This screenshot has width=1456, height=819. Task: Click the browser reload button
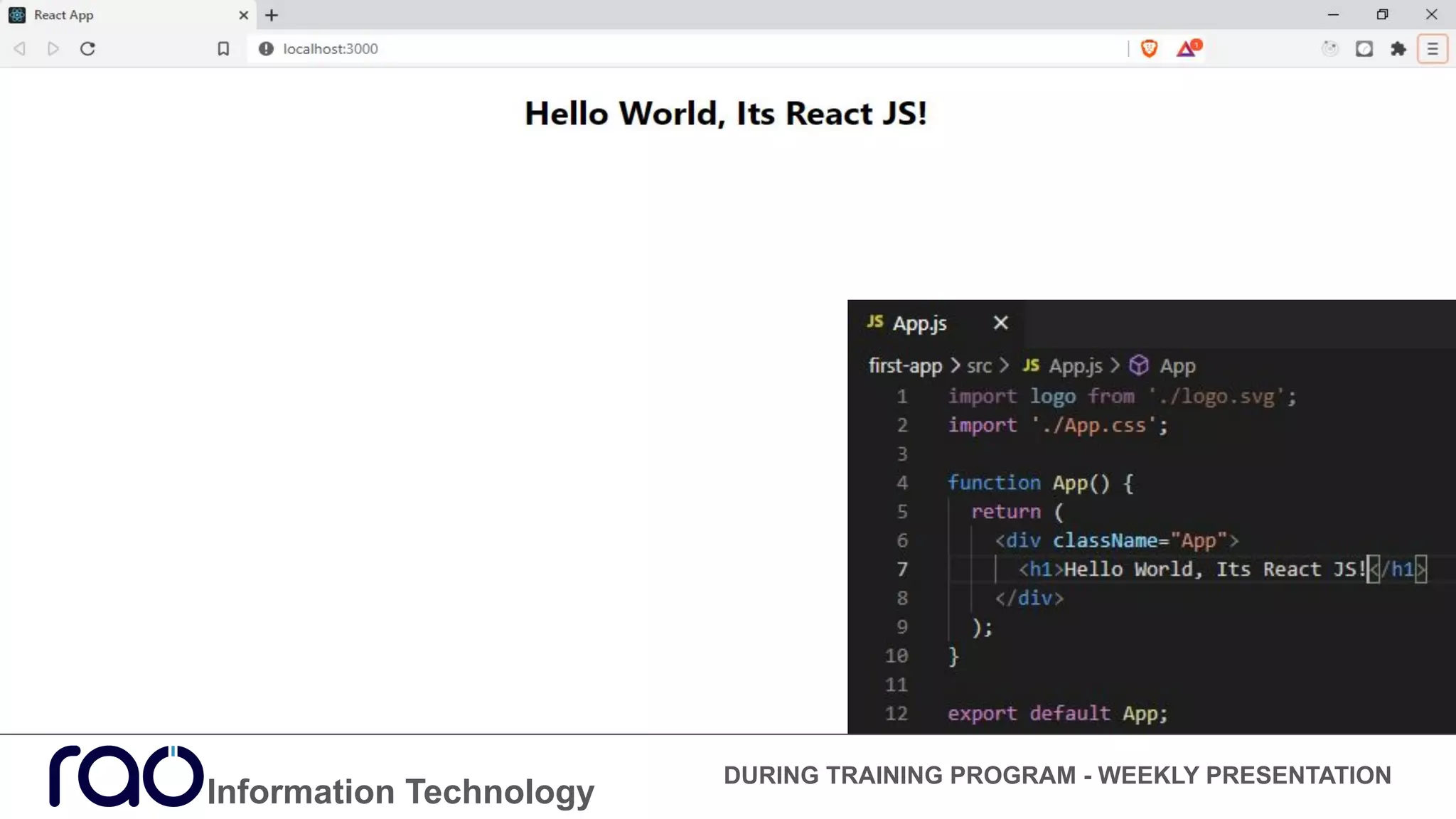click(87, 49)
